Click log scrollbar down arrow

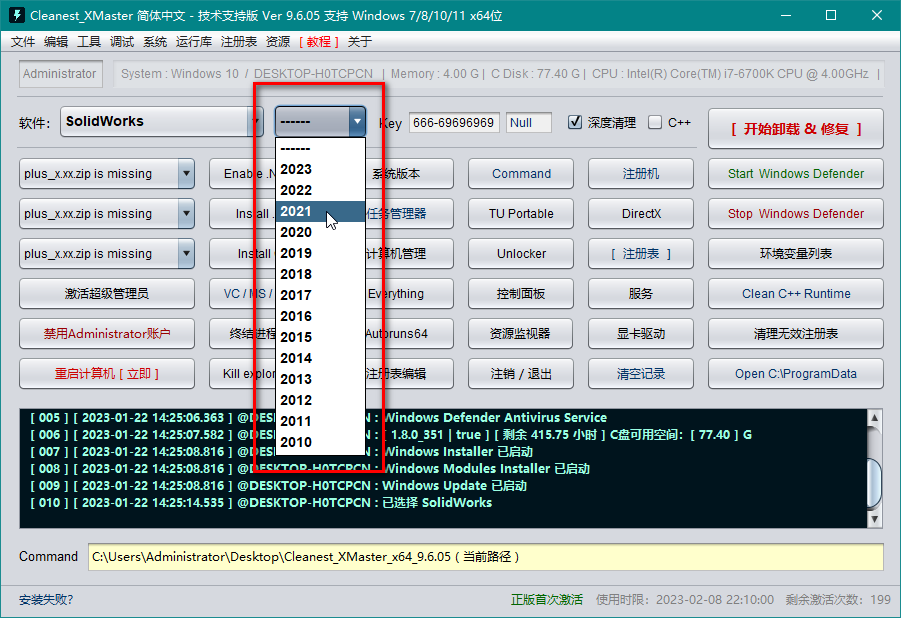874,519
